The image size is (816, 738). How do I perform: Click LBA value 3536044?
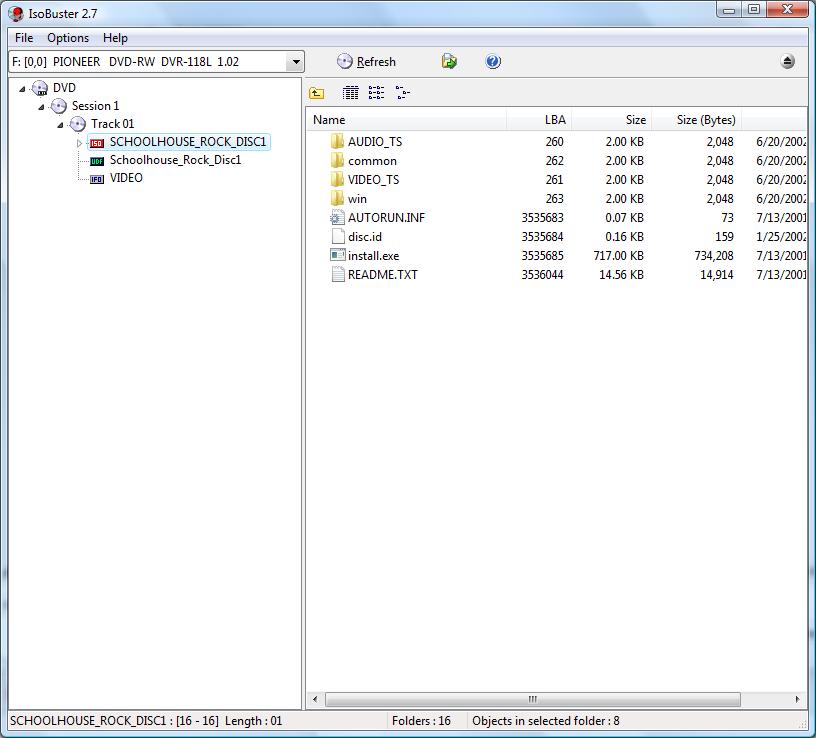point(542,275)
